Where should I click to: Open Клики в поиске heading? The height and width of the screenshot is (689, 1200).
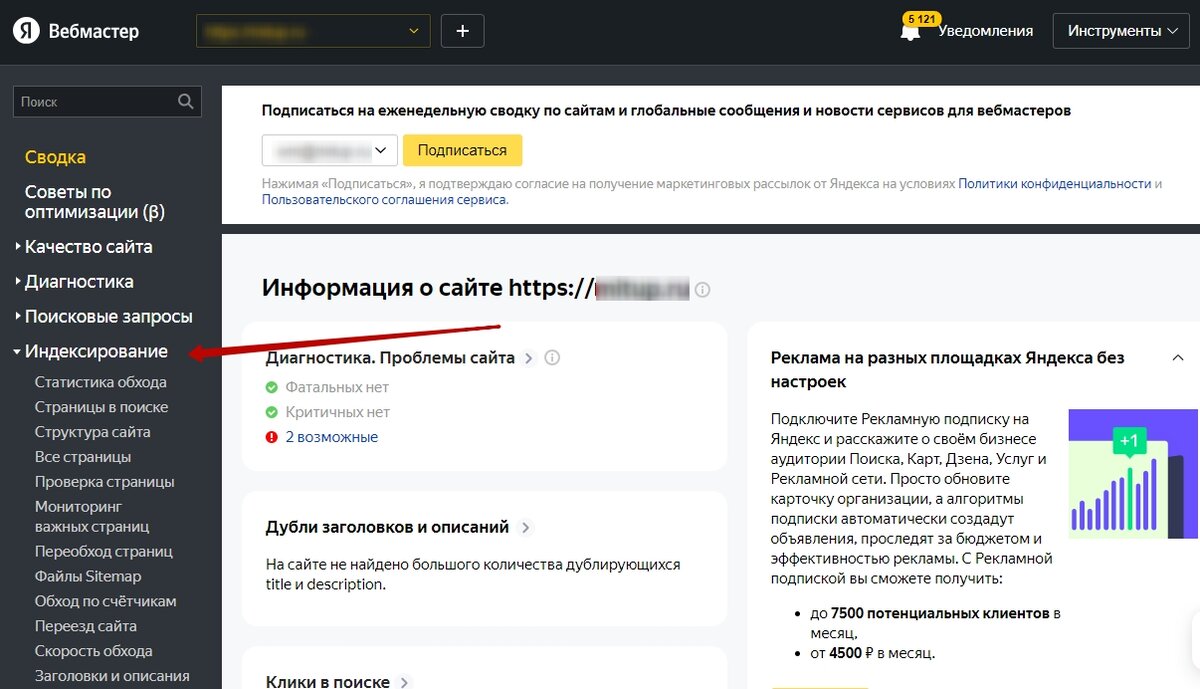pyautogui.click(x=328, y=681)
